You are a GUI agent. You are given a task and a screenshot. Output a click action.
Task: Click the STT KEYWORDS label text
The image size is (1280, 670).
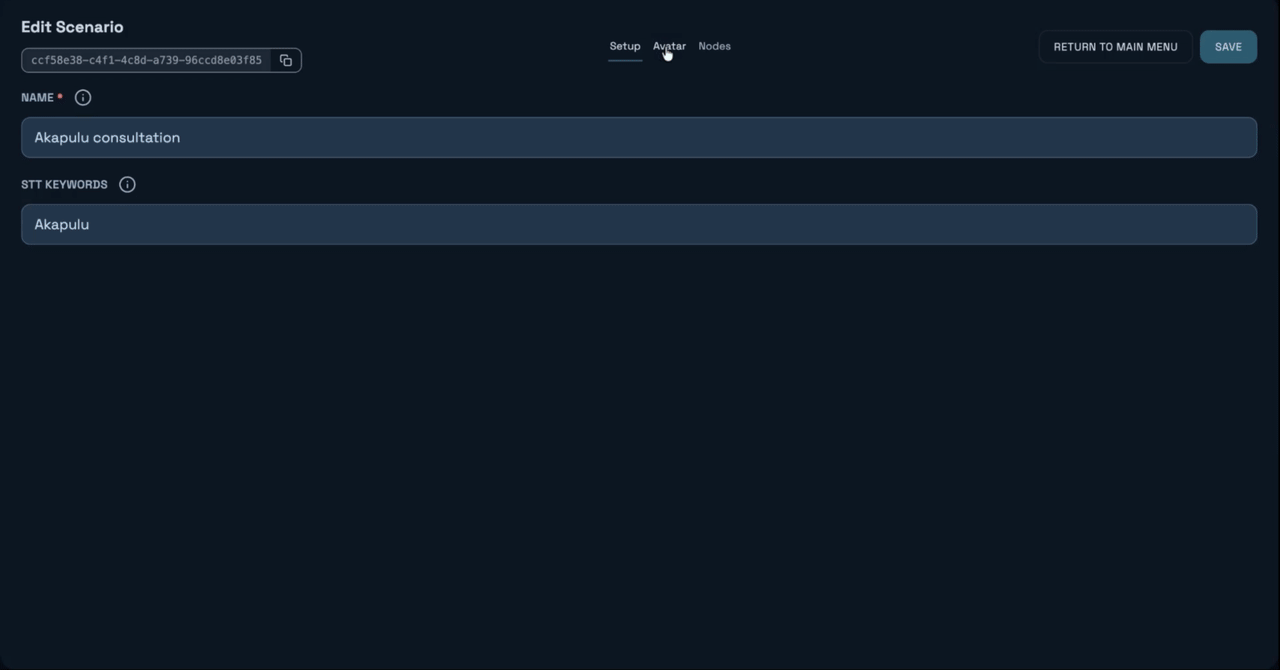coord(64,185)
